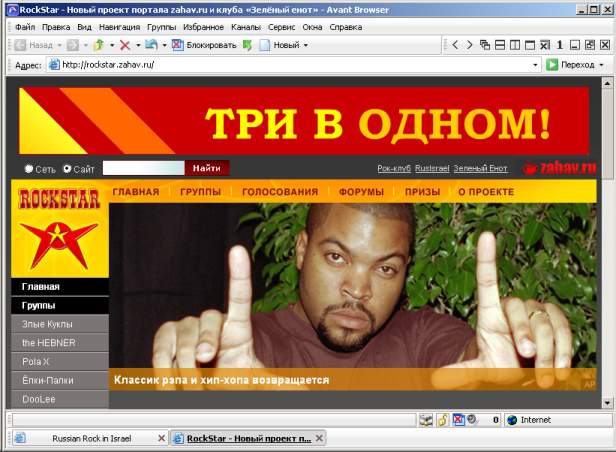Expand the address bar URL history dropdown

click(535, 65)
